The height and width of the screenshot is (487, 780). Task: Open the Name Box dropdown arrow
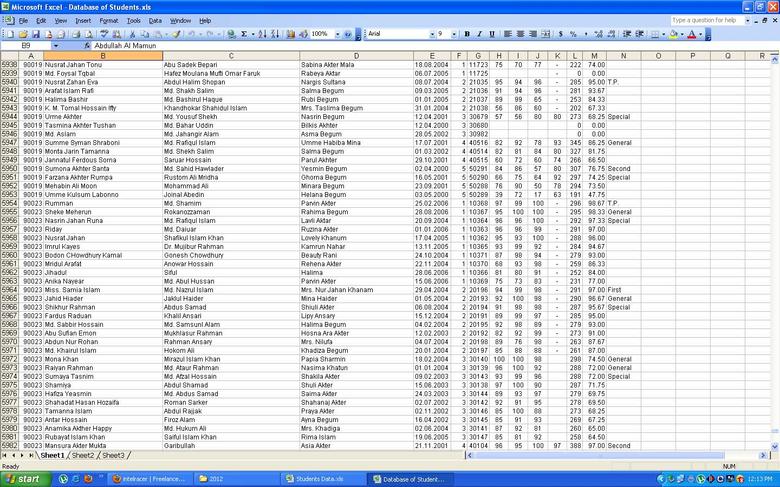pyautogui.click(x=55, y=46)
